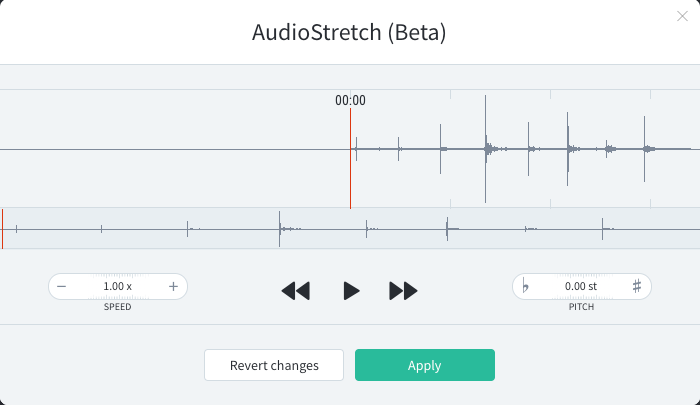
Task: Click the 0.00 st pitch value
Action: point(581,286)
